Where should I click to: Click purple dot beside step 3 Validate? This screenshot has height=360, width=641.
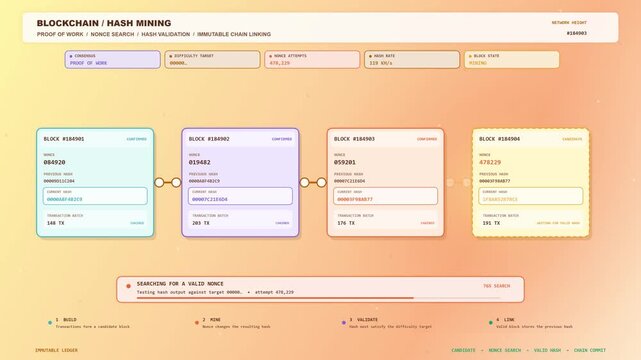pos(343,323)
